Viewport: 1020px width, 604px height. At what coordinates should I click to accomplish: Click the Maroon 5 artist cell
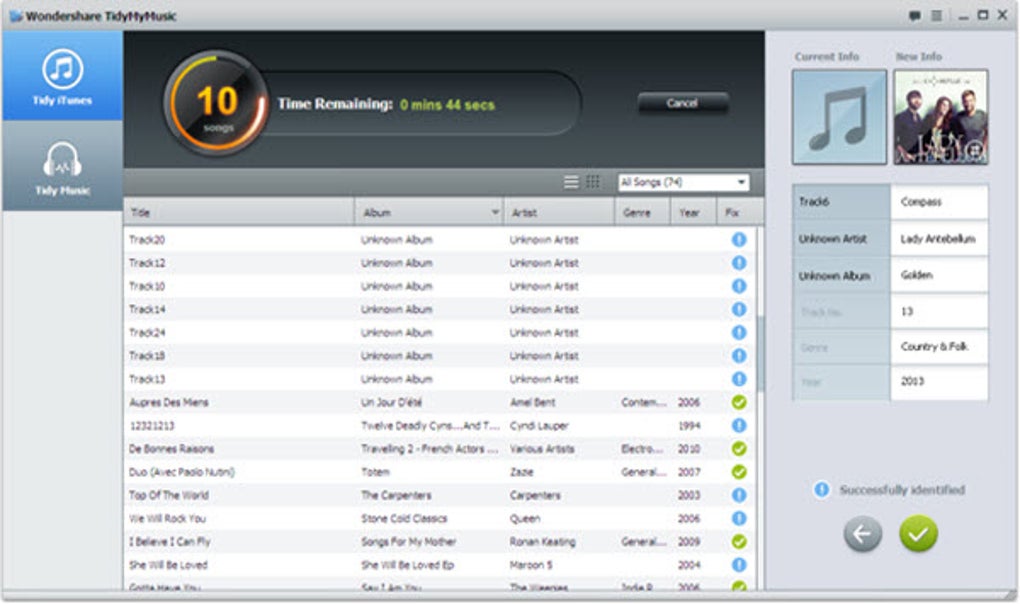[x=531, y=565]
